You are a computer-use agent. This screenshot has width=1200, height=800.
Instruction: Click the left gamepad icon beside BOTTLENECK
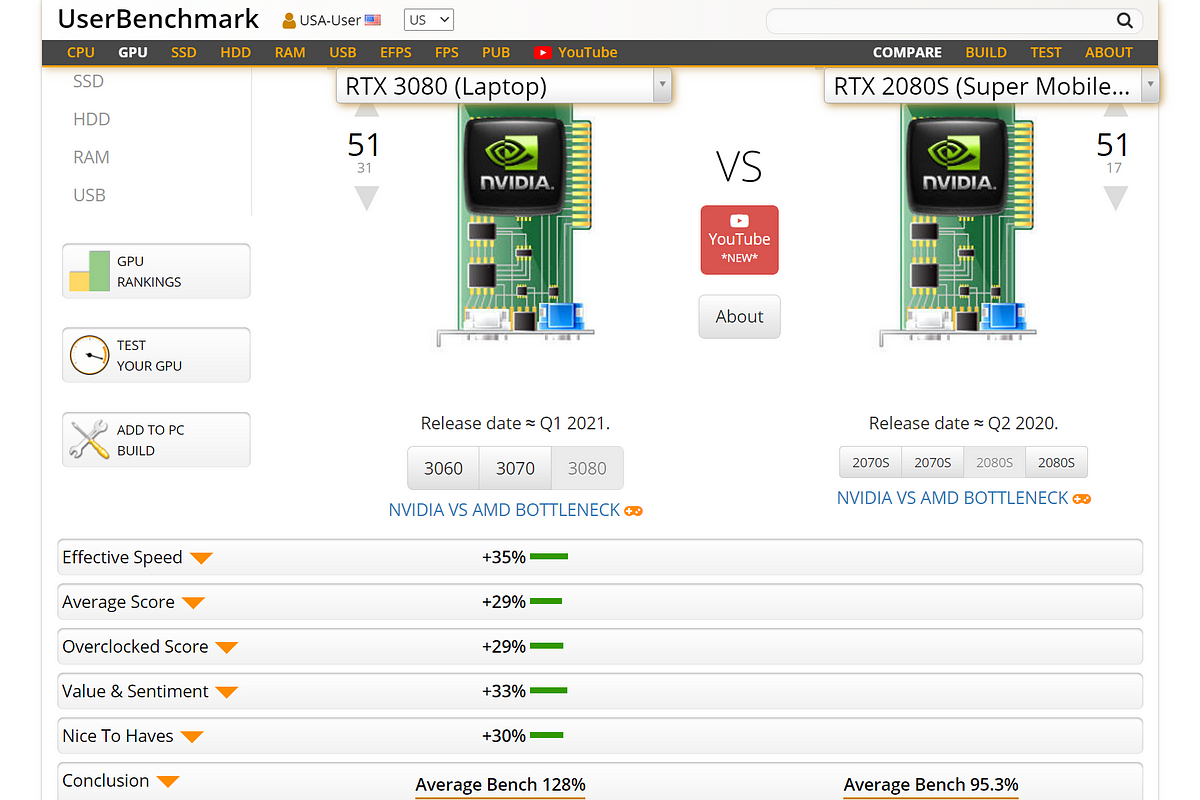[634, 510]
